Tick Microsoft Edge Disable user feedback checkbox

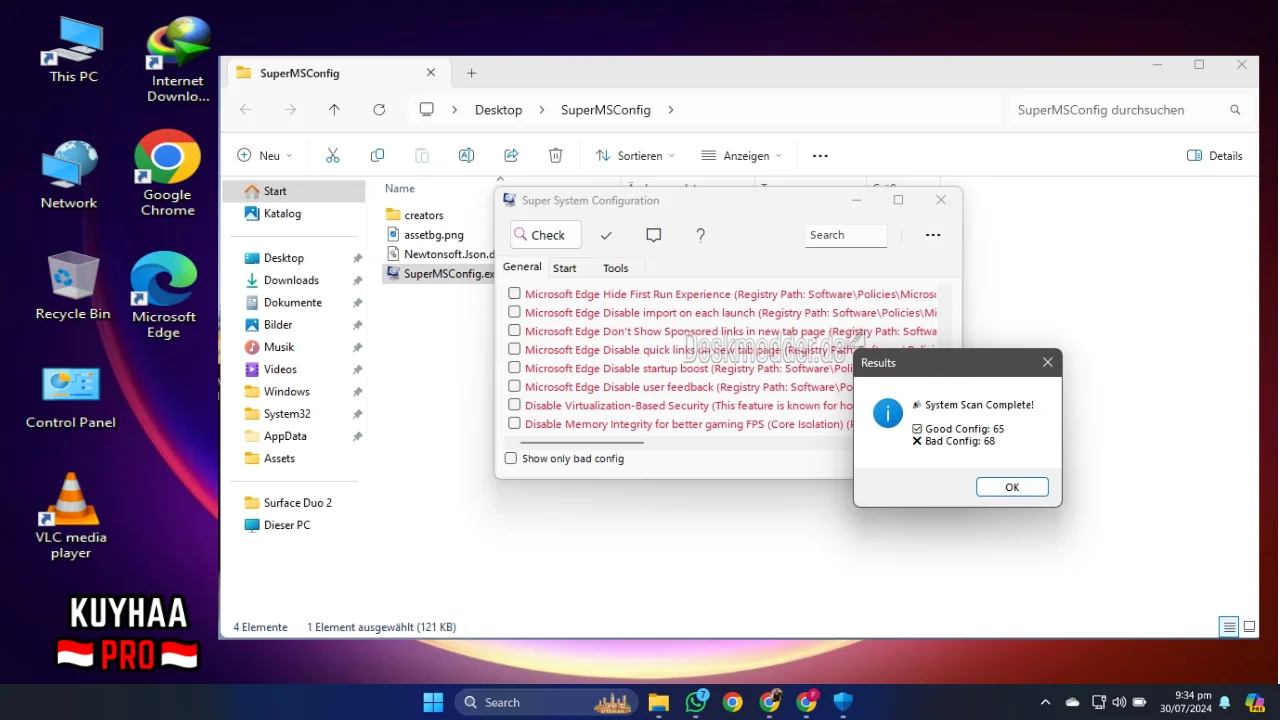[x=514, y=386]
